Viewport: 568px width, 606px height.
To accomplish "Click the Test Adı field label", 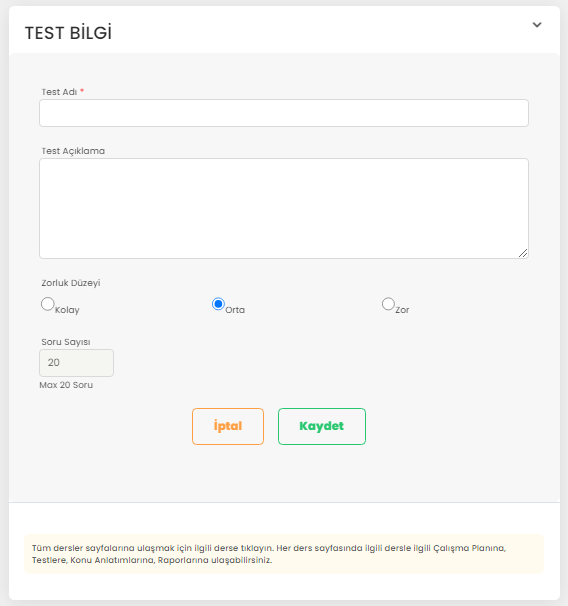I will 60,92.
